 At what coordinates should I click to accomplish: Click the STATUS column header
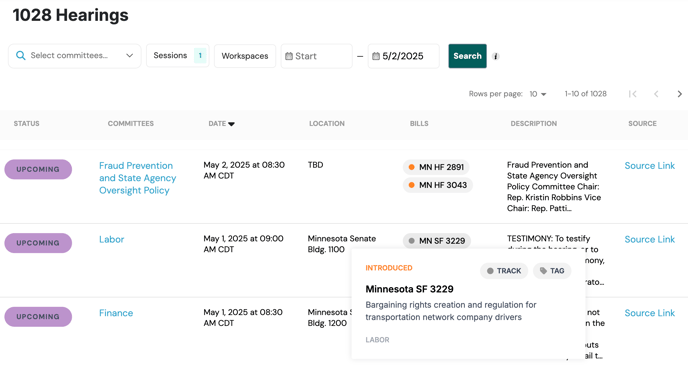tap(26, 124)
